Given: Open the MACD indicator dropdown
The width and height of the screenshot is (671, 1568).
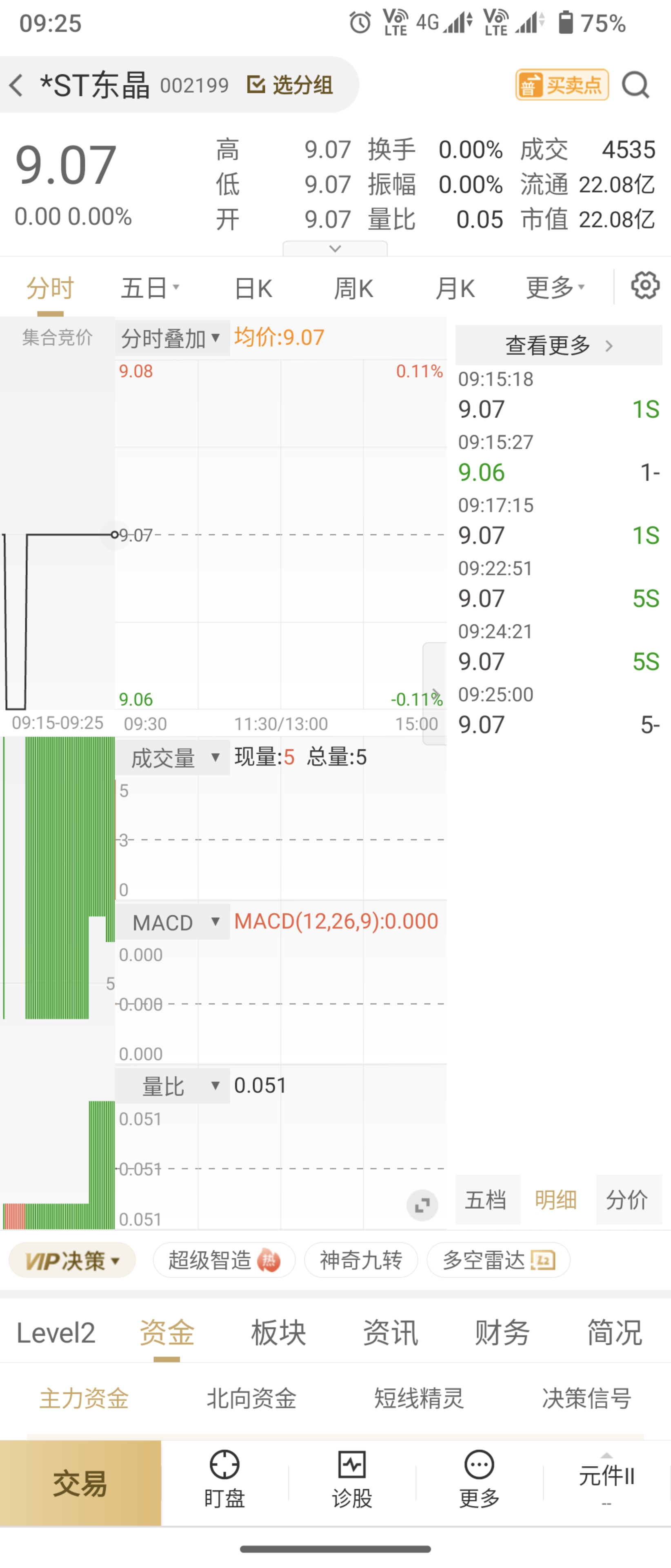Looking at the screenshot, I should click(173, 922).
